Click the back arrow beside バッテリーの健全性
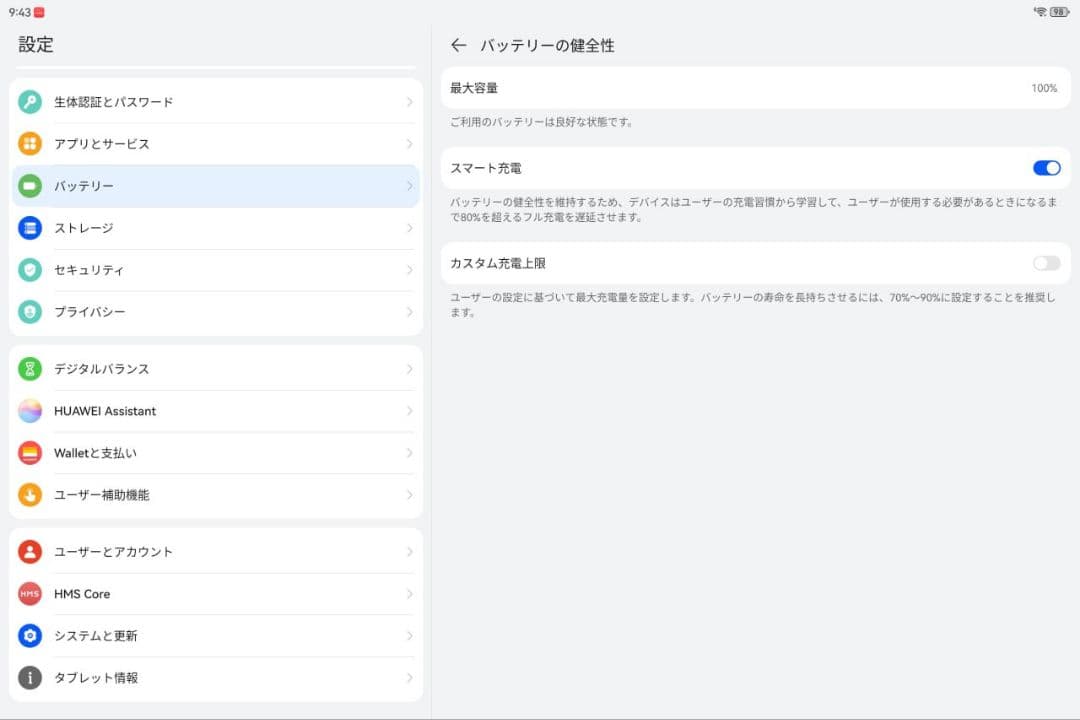 pos(459,45)
